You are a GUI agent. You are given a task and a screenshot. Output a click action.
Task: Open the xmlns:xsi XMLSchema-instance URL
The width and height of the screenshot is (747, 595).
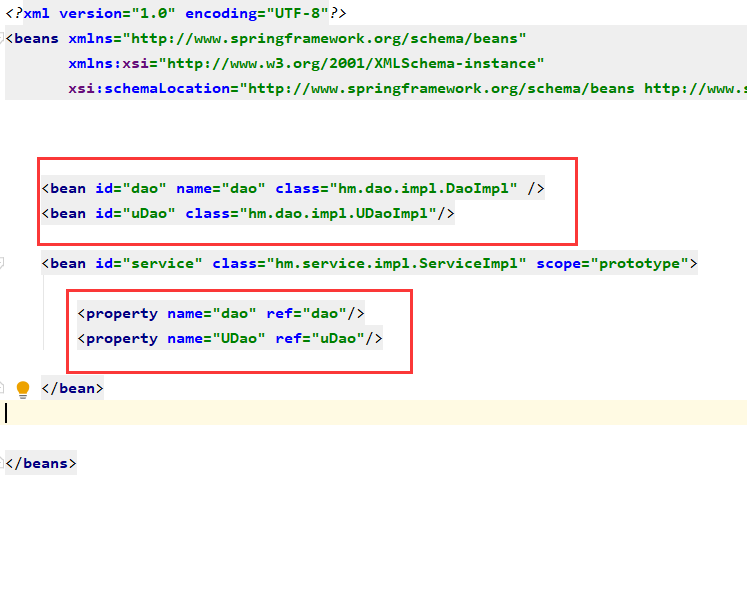pyautogui.click(x=351, y=63)
